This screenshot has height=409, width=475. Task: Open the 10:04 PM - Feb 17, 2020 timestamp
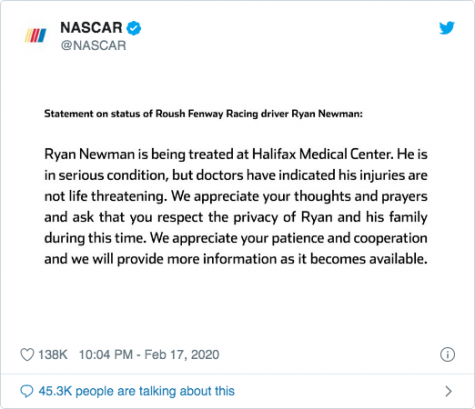pyautogui.click(x=149, y=355)
